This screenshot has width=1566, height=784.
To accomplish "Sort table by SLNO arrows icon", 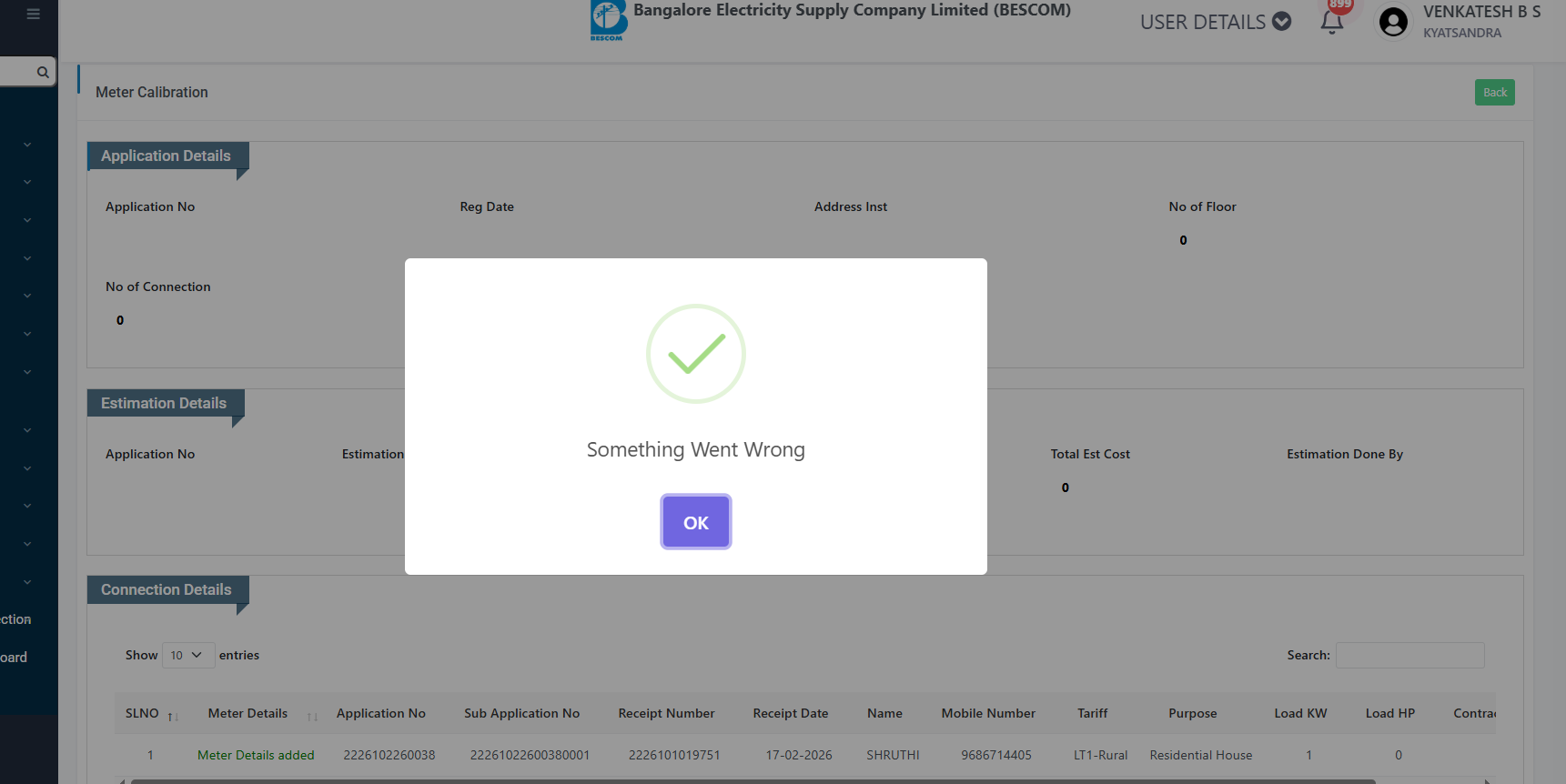I will pos(172,717).
